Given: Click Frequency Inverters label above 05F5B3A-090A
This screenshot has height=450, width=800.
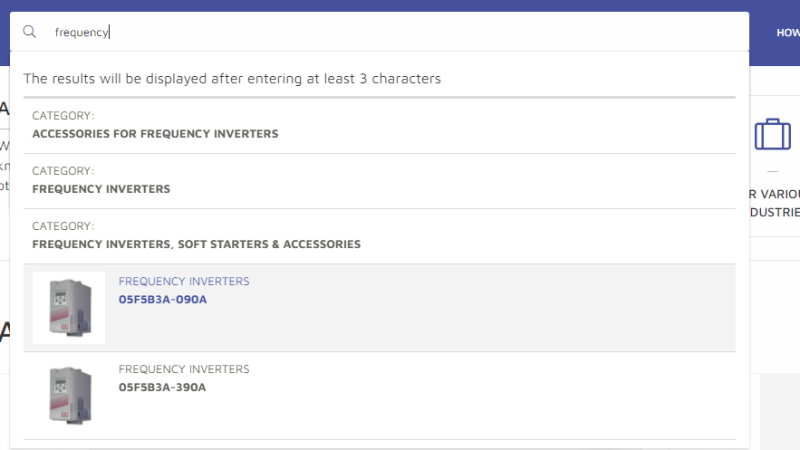Looking at the screenshot, I should point(184,281).
